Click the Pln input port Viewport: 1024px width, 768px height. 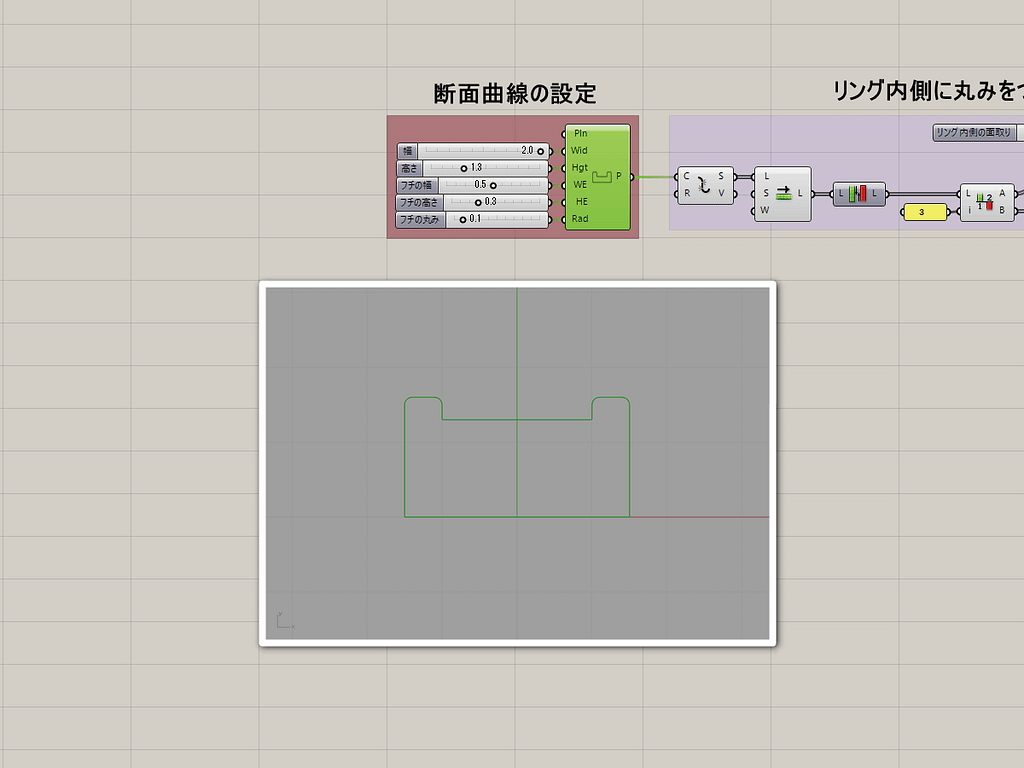click(565, 133)
